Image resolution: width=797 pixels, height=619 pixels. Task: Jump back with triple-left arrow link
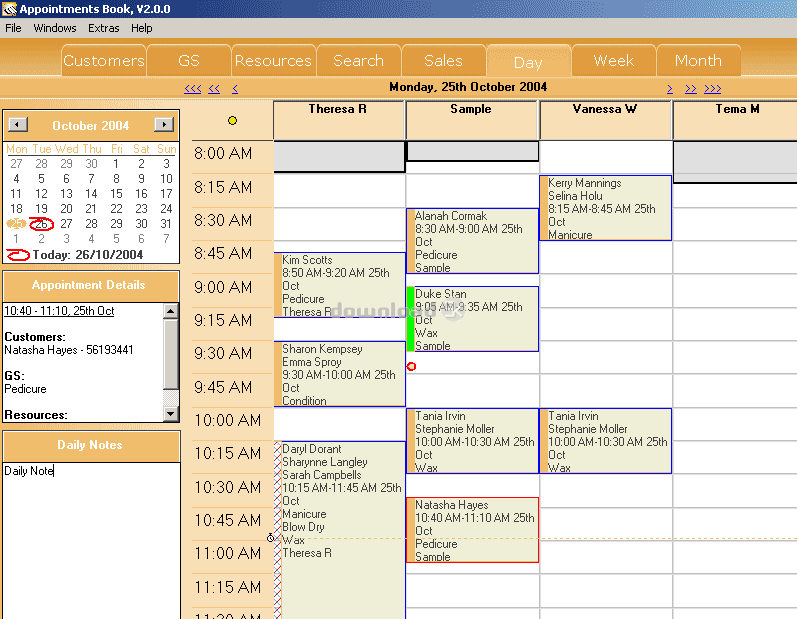pyautogui.click(x=193, y=88)
